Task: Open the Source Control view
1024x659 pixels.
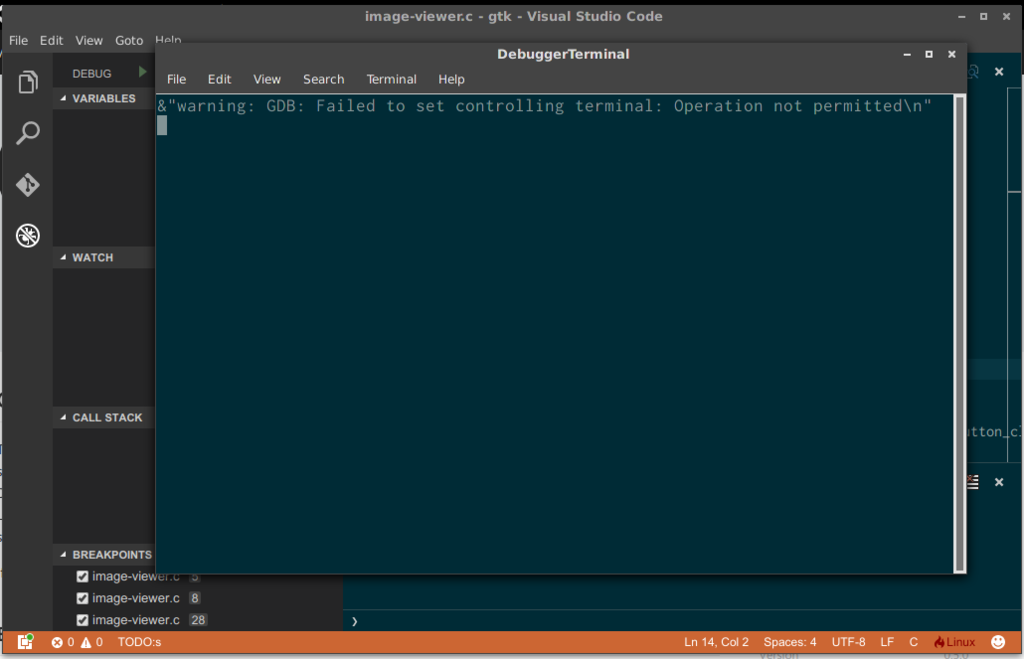Action: [x=27, y=185]
